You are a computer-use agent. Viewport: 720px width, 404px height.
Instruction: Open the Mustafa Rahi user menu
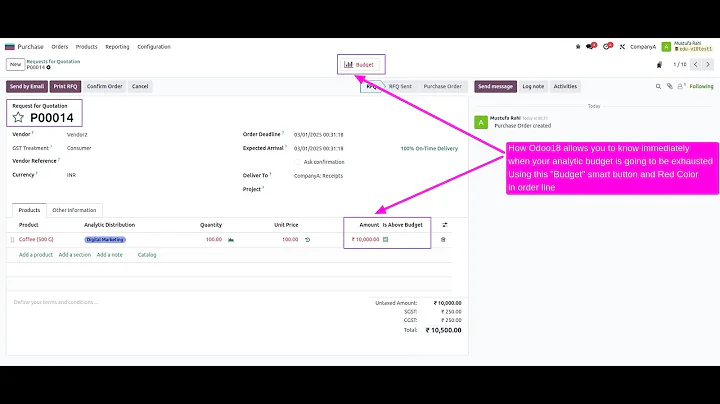point(693,46)
